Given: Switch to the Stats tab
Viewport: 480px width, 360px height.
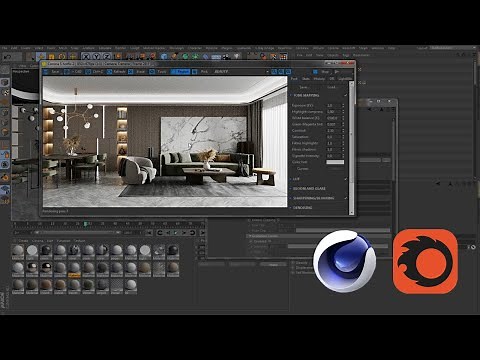Looking at the screenshot, I should tap(306, 79).
